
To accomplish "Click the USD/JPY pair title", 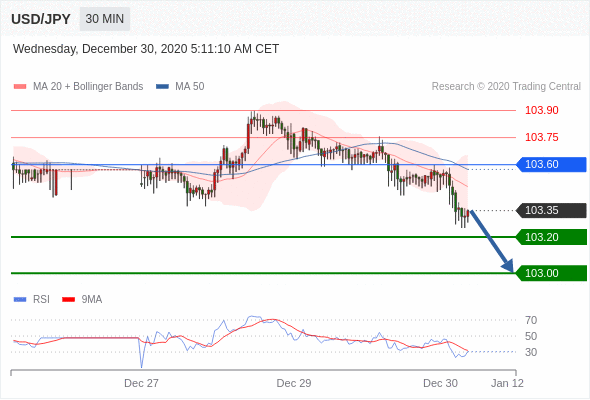I will point(41,19).
